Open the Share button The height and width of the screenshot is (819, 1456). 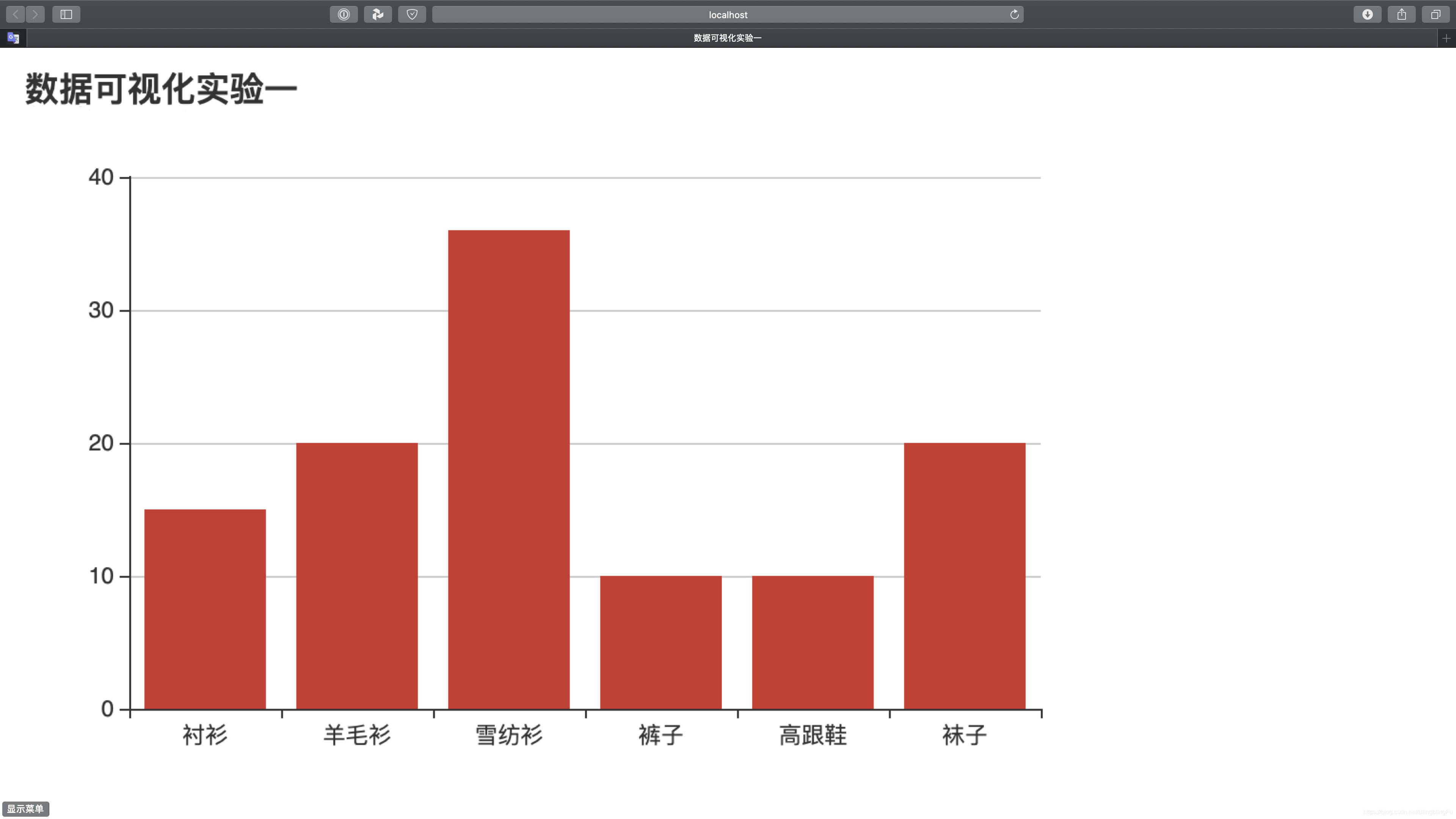(x=1401, y=14)
